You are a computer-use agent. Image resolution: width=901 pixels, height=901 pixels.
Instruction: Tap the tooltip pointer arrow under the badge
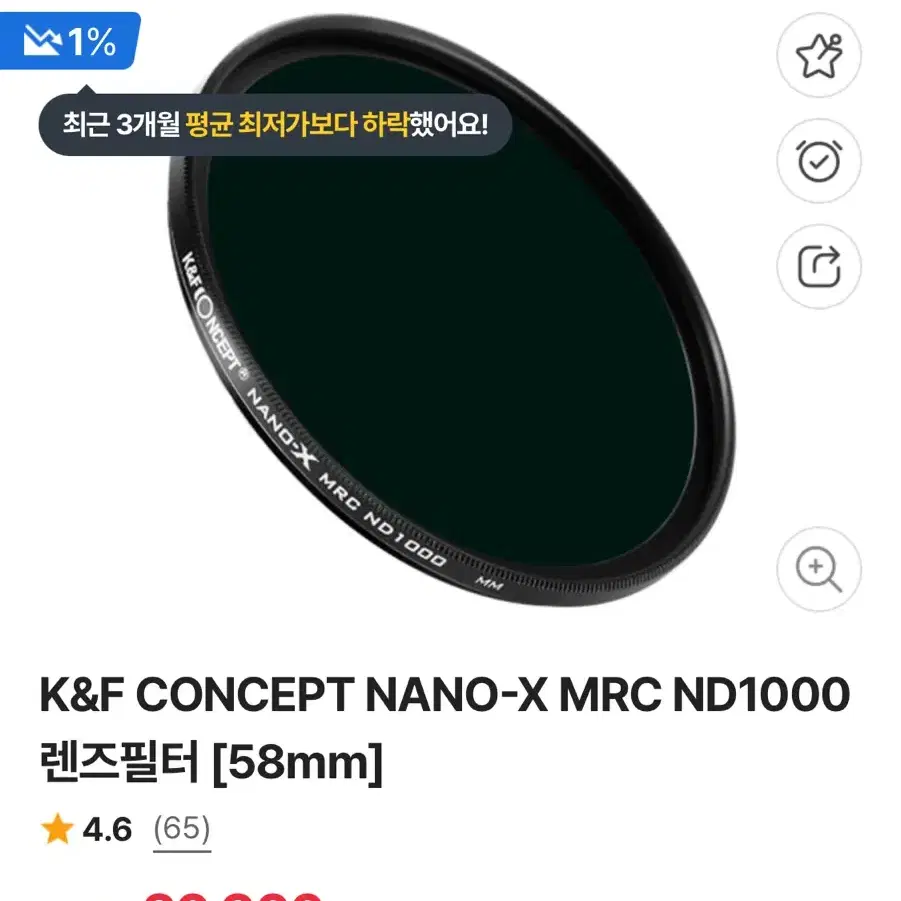87,88
